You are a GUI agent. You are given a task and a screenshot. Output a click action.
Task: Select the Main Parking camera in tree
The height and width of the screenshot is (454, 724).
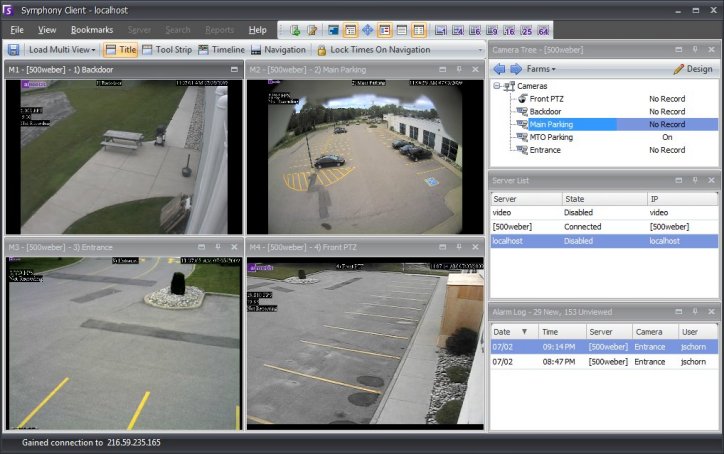551,124
